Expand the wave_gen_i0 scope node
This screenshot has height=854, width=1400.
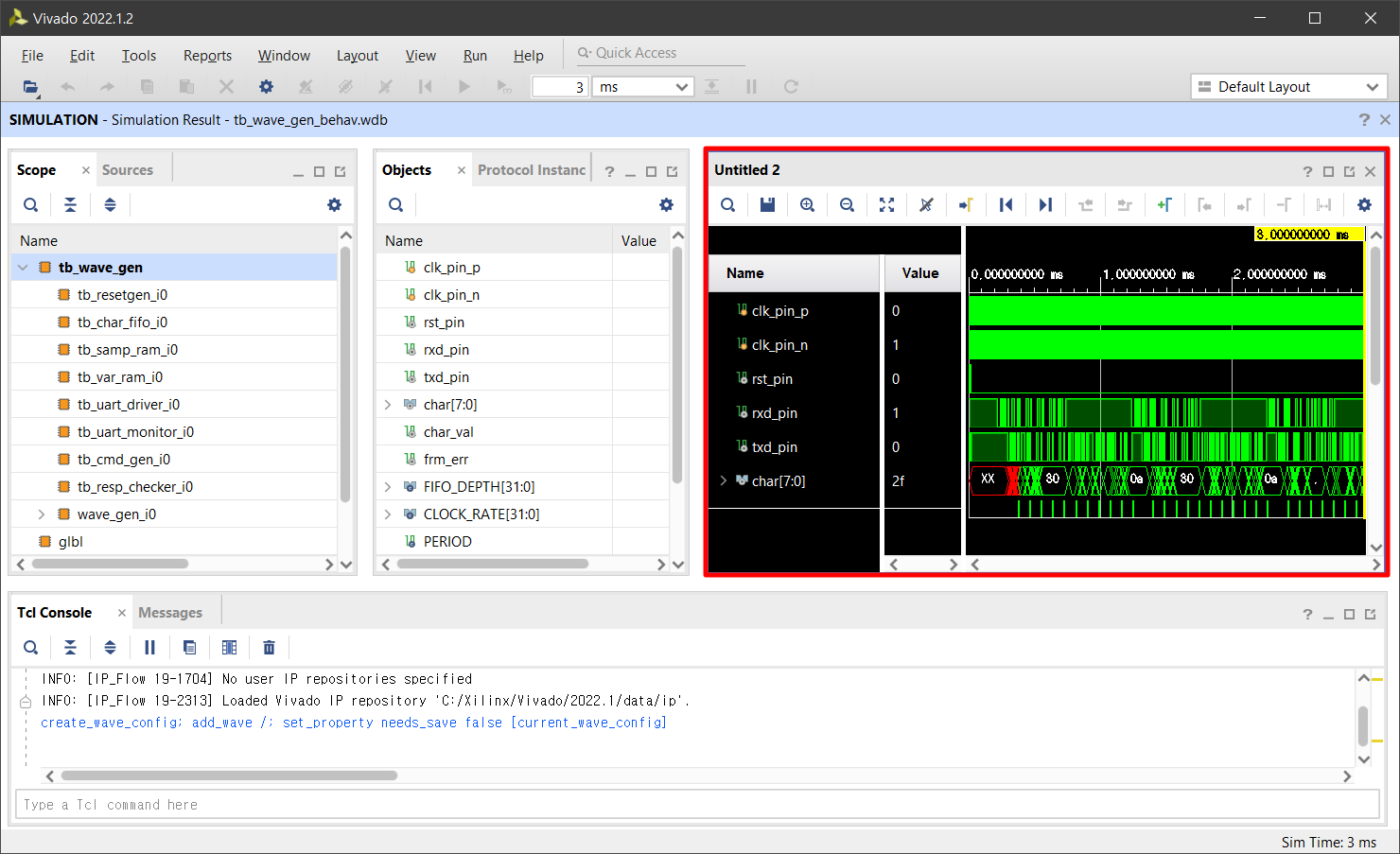click(x=42, y=514)
